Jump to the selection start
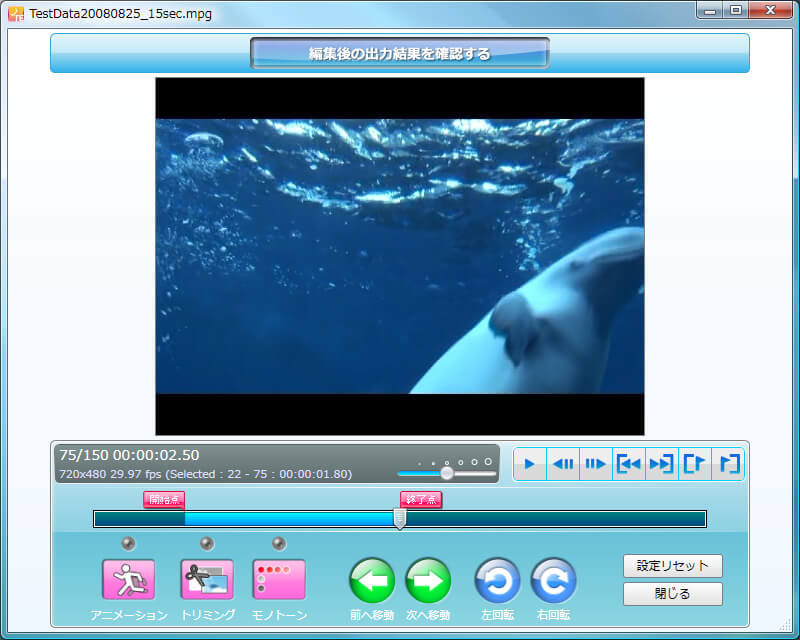Screen dimensions: 800x640 pyautogui.click(x=629, y=464)
